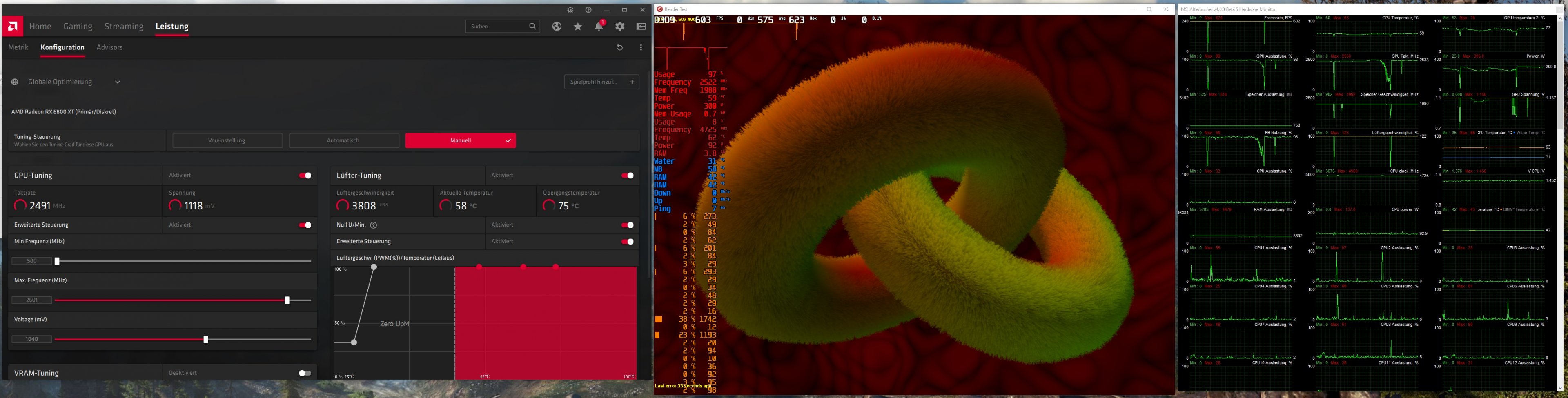1568x398 pixels.
Task: Click the reset arrow icon under the toolbar
Action: (620, 47)
